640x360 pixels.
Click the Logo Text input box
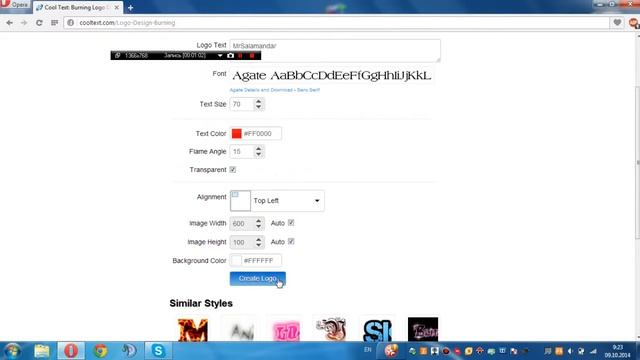[x=335, y=50]
